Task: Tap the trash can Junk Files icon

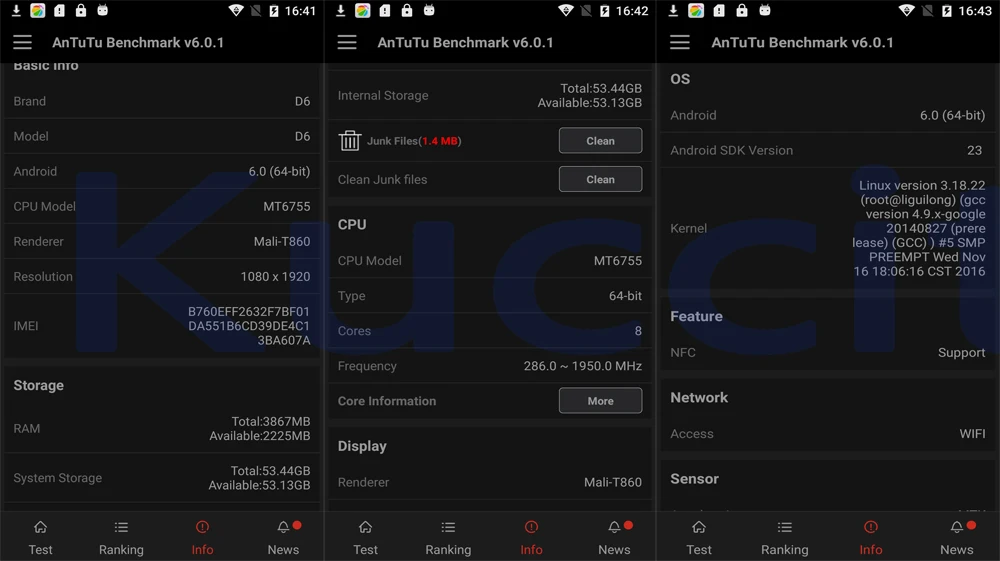Action: tap(349, 140)
